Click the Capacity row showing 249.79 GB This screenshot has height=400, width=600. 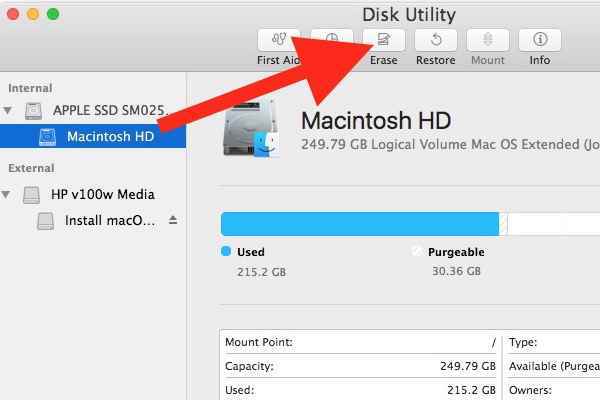360,366
